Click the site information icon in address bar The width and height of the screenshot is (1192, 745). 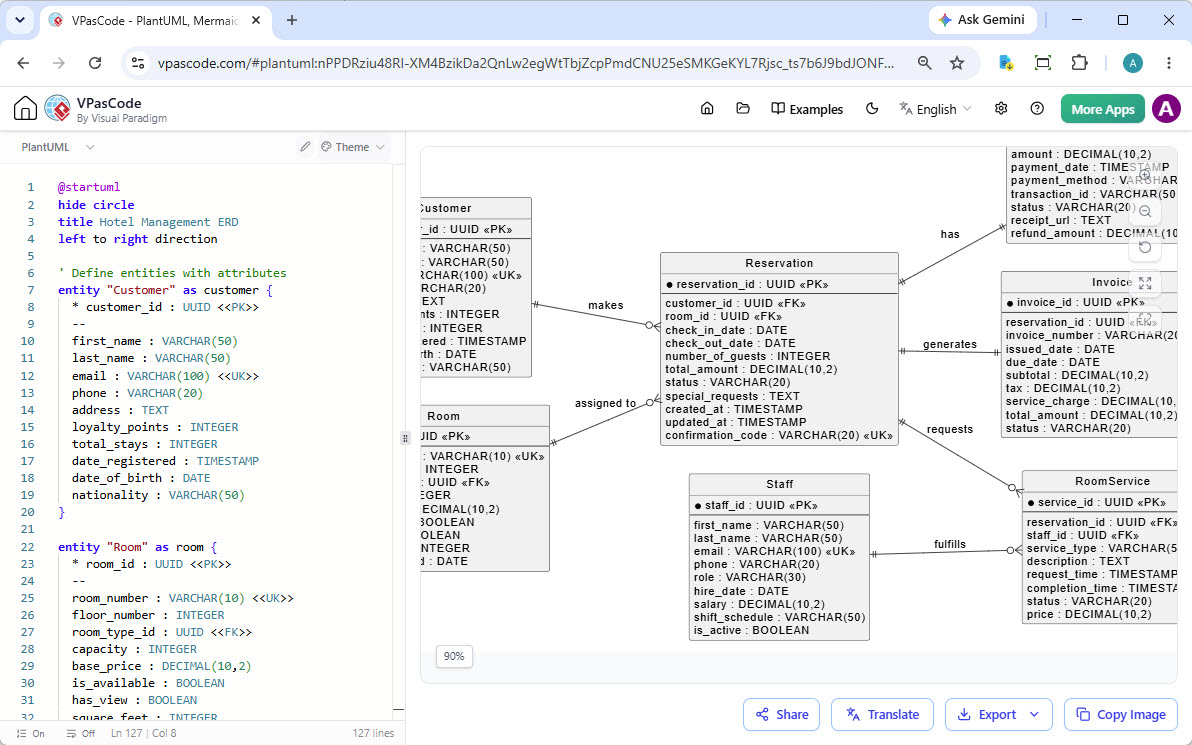(x=138, y=63)
